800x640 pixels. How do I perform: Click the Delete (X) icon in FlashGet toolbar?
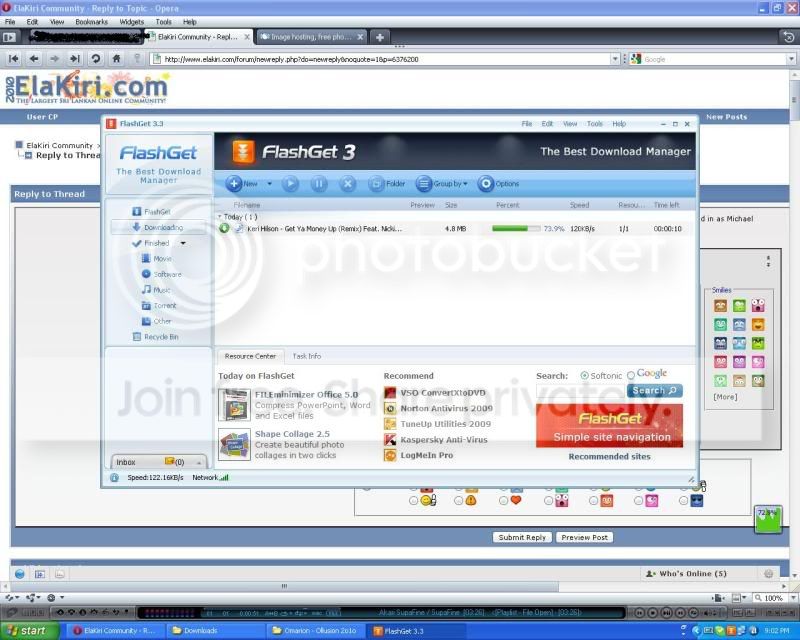coord(347,183)
